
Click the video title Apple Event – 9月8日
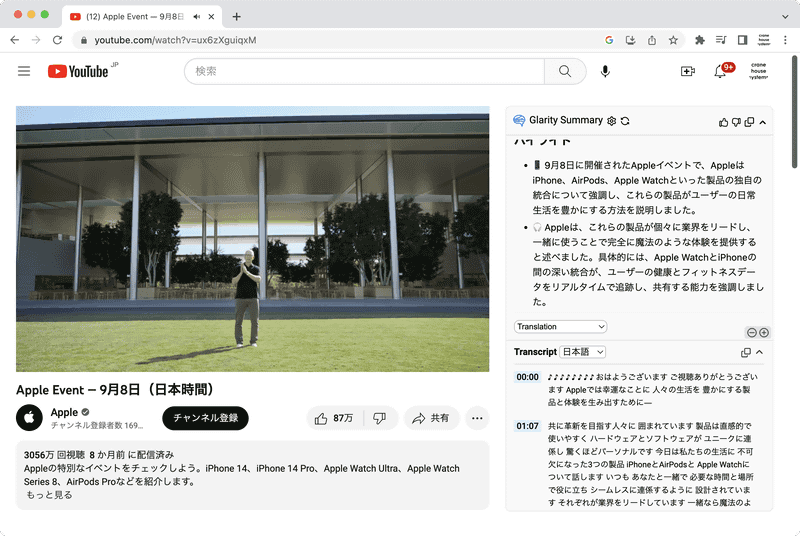(114, 390)
